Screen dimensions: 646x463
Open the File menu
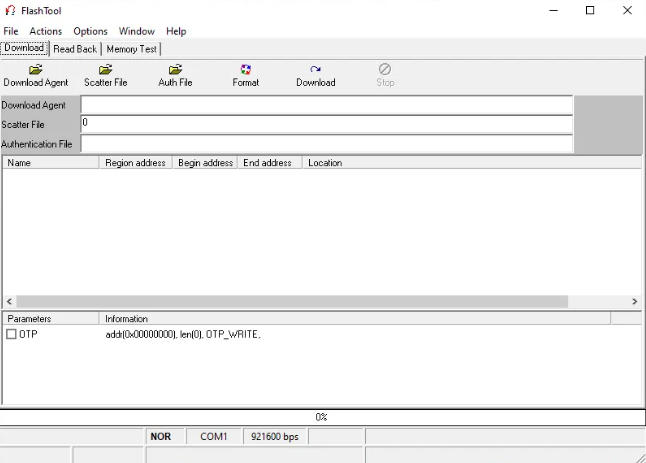tap(11, 31)
